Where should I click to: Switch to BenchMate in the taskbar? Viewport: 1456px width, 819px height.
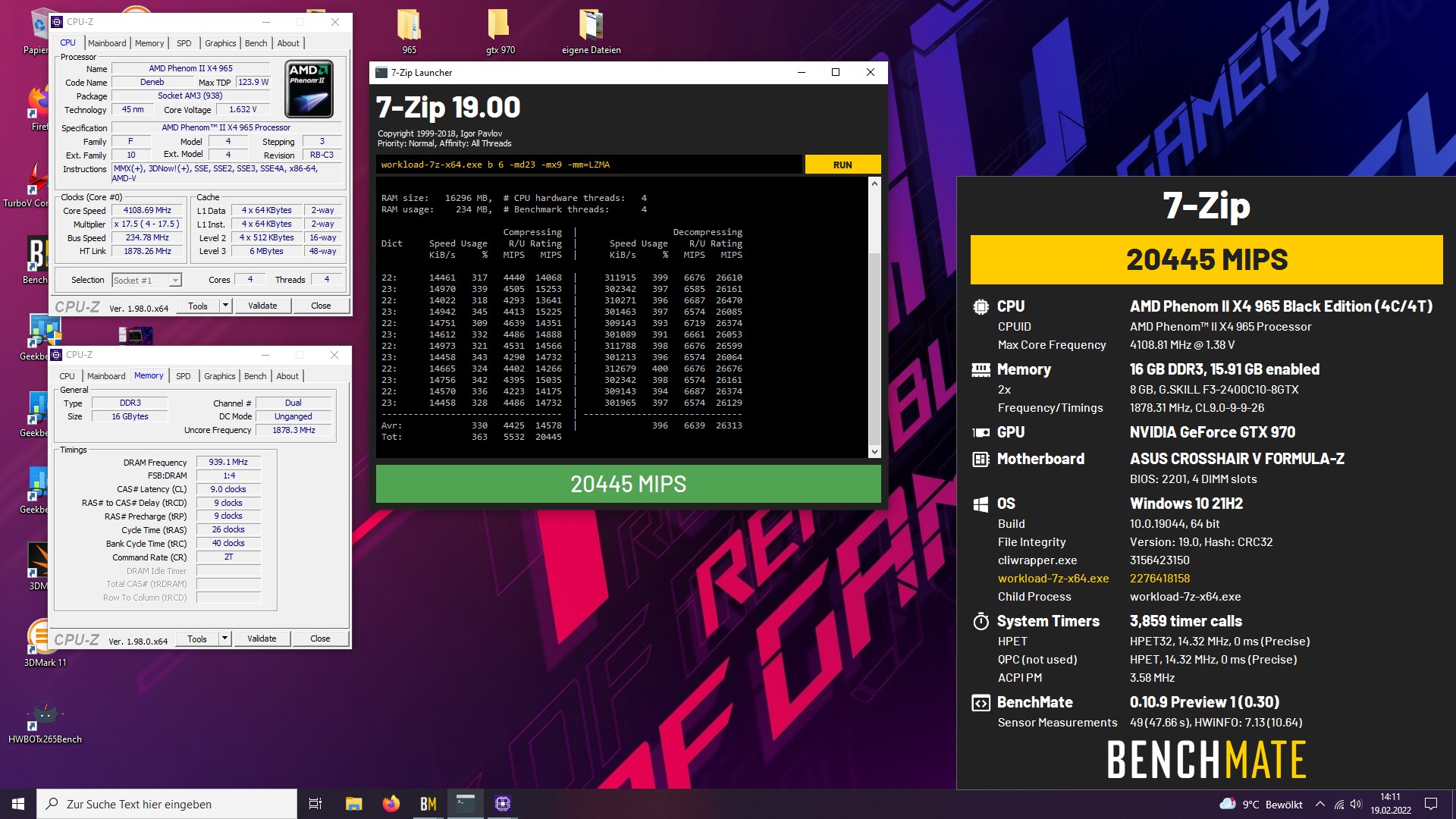tap(428, 804)
